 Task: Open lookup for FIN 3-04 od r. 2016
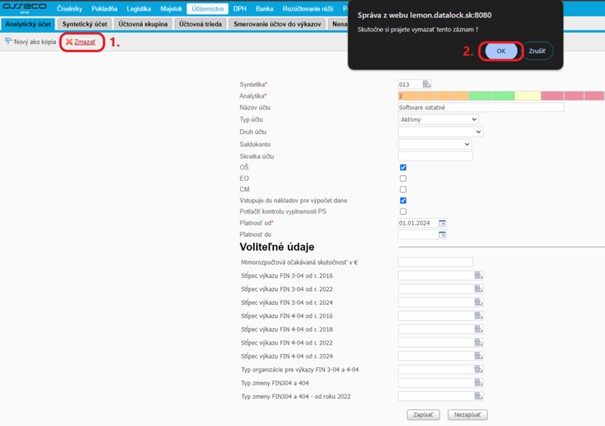478,275
